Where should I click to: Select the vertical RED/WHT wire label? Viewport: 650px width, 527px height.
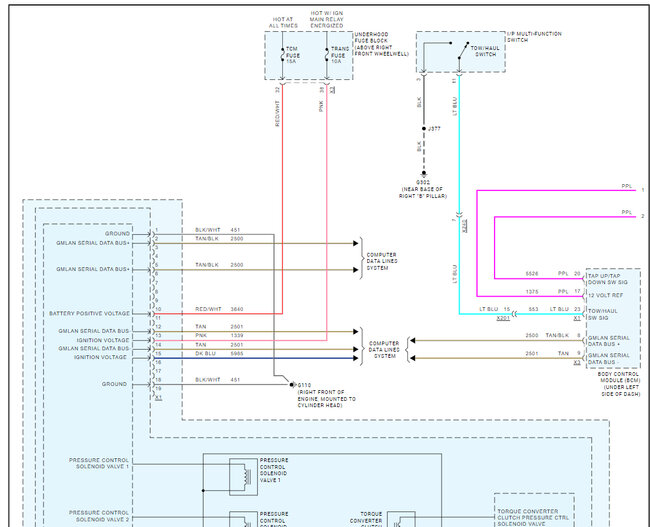pos(277,113)
